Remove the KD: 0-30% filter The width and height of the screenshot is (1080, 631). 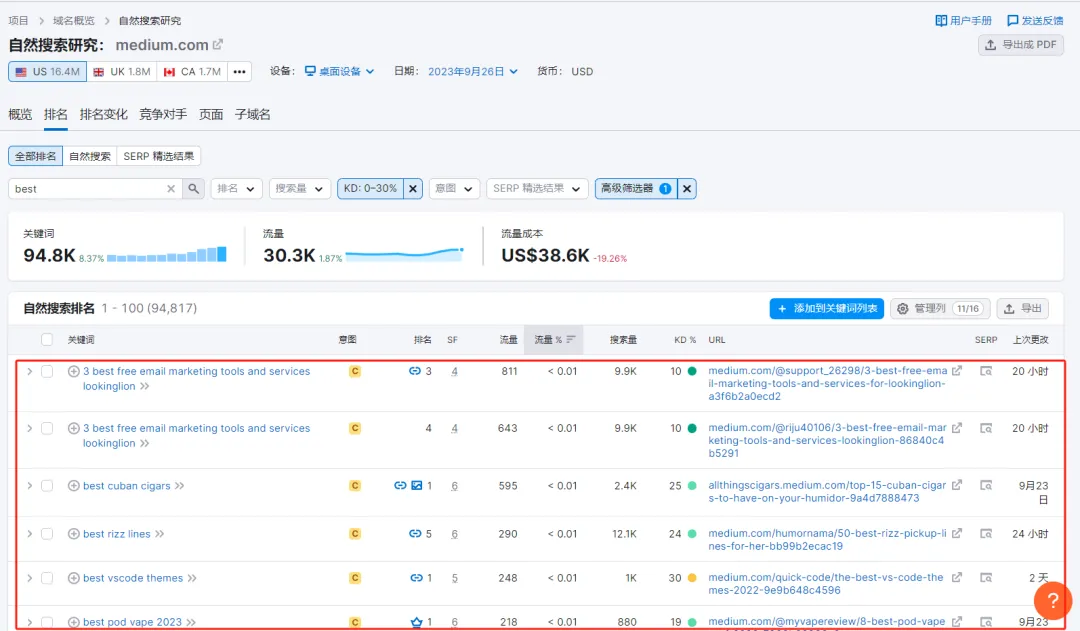click(x=413, y=189)
